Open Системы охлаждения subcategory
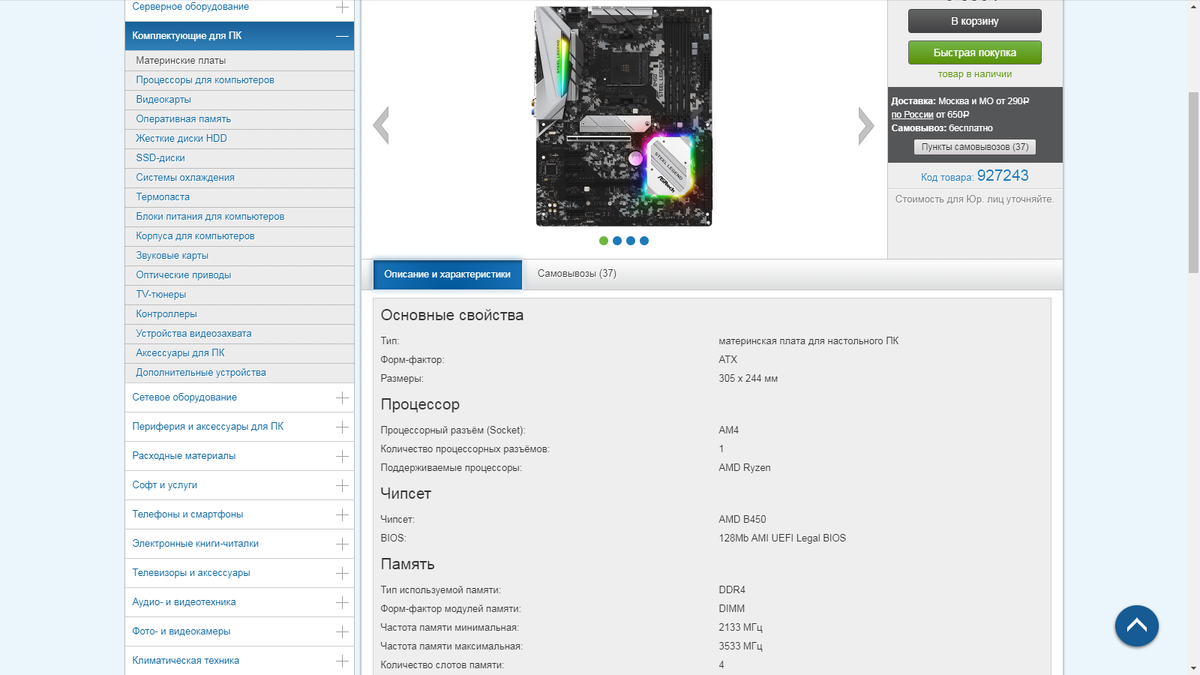 [185, 178]
